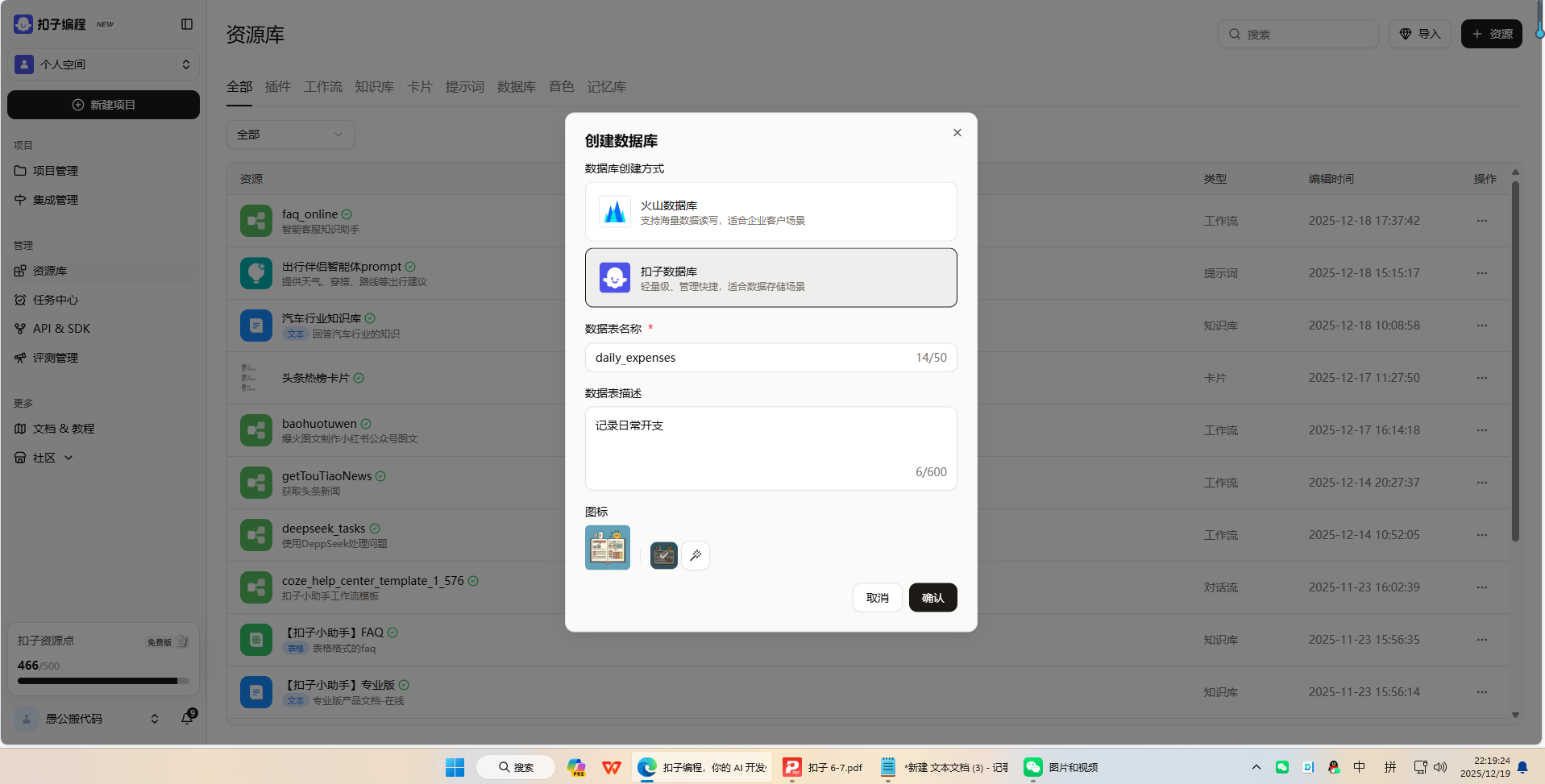Image resolution: width=1545 pixels, height=784 pixels.
Task: Close the 创建数据库 dialog
Action: pyautogui.click(x=957, y=133)
